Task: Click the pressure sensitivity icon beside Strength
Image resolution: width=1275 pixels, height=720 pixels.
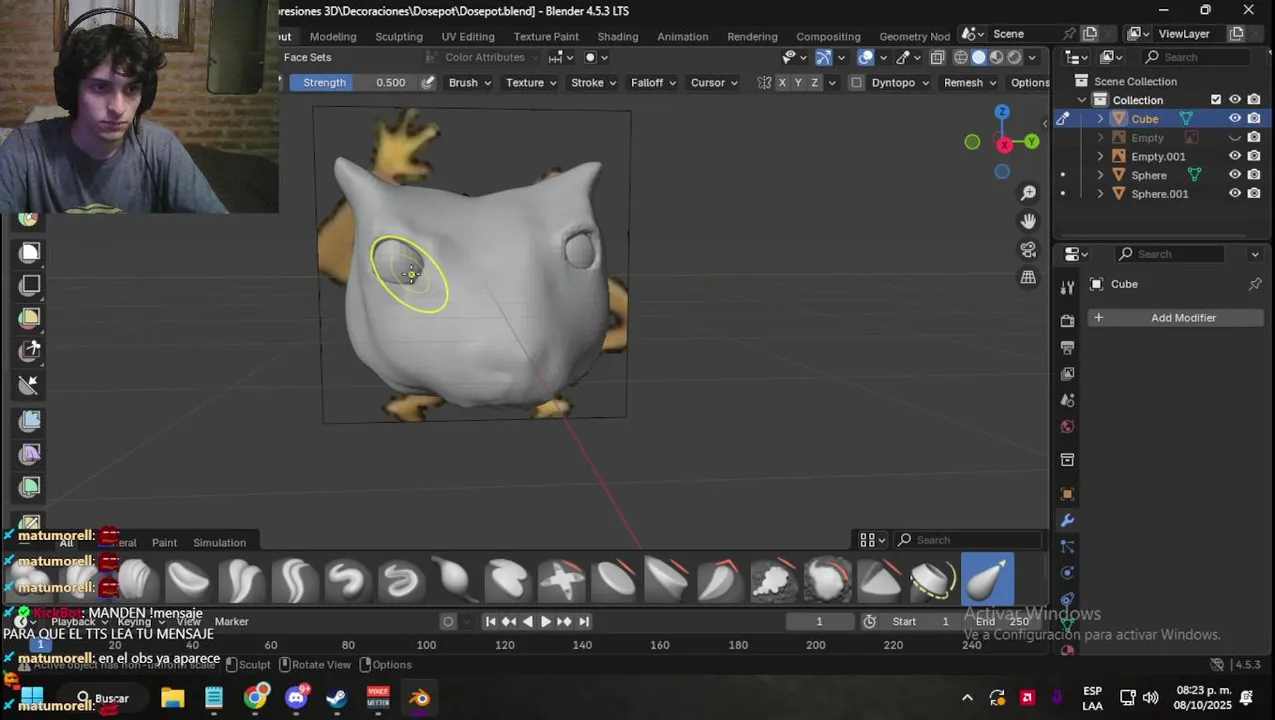Action: (428, 82)
